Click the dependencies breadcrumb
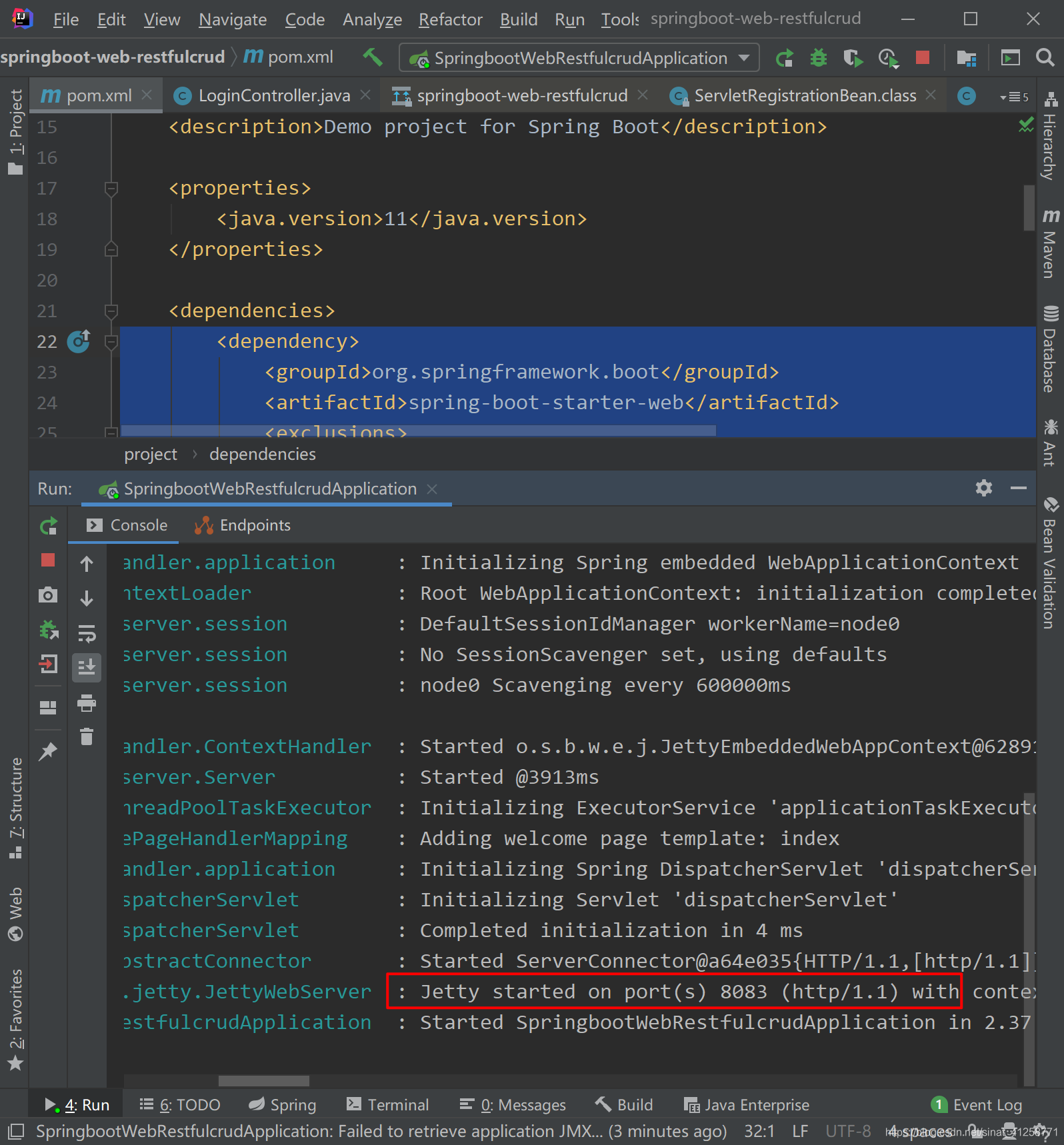This screenshot has height=1145, width=1064. click(263, 454)
